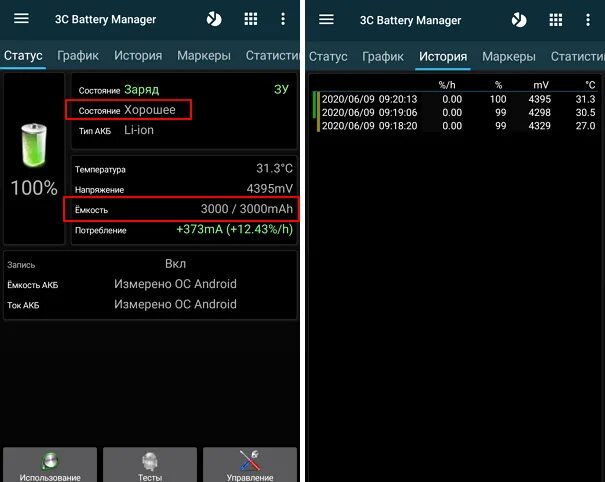Open apps grid icon in right screen header
This screenshot has width=605, height=482.
click(x=556, y=20)
